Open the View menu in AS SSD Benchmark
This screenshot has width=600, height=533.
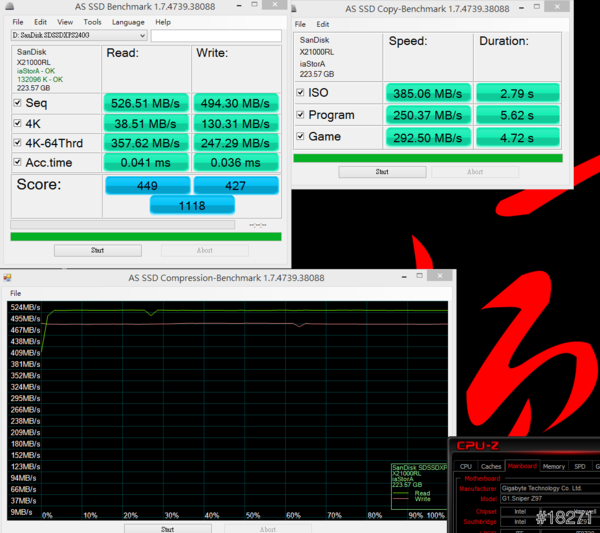[x=65, y=21]
